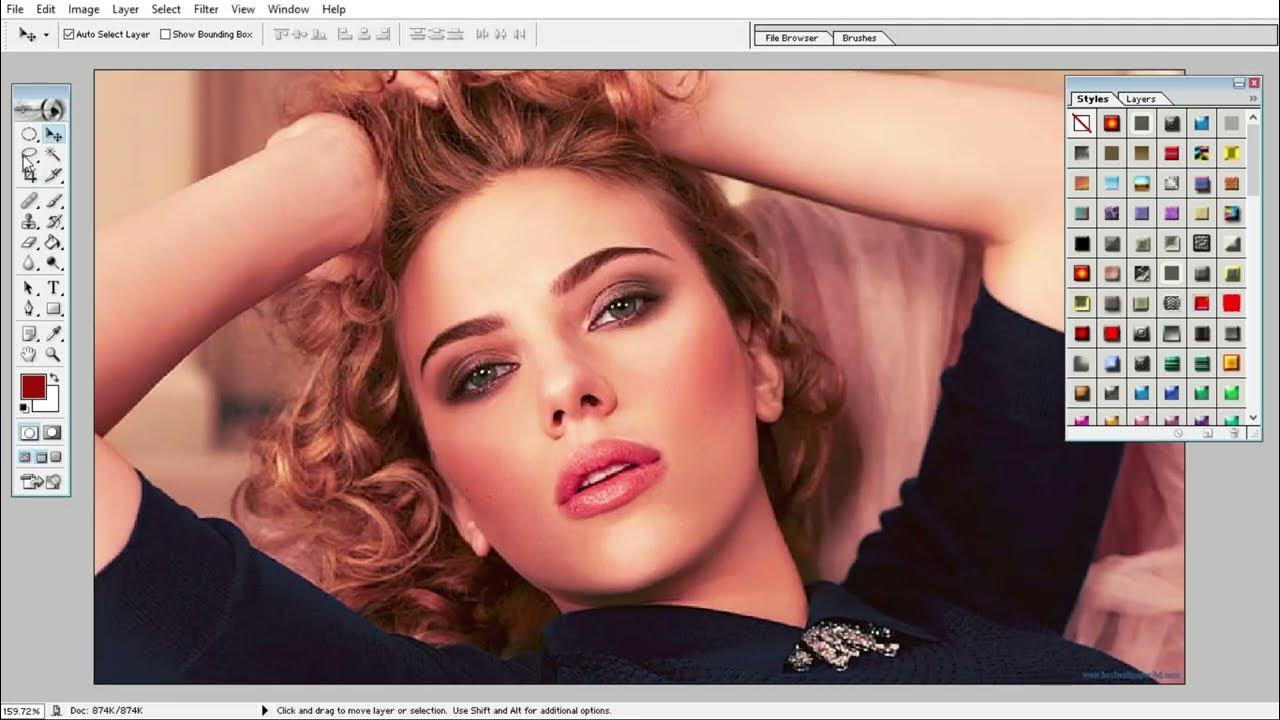Screen dimensions: 1280x720
Task: Open the Filter menu
Action: pos(206,9)
